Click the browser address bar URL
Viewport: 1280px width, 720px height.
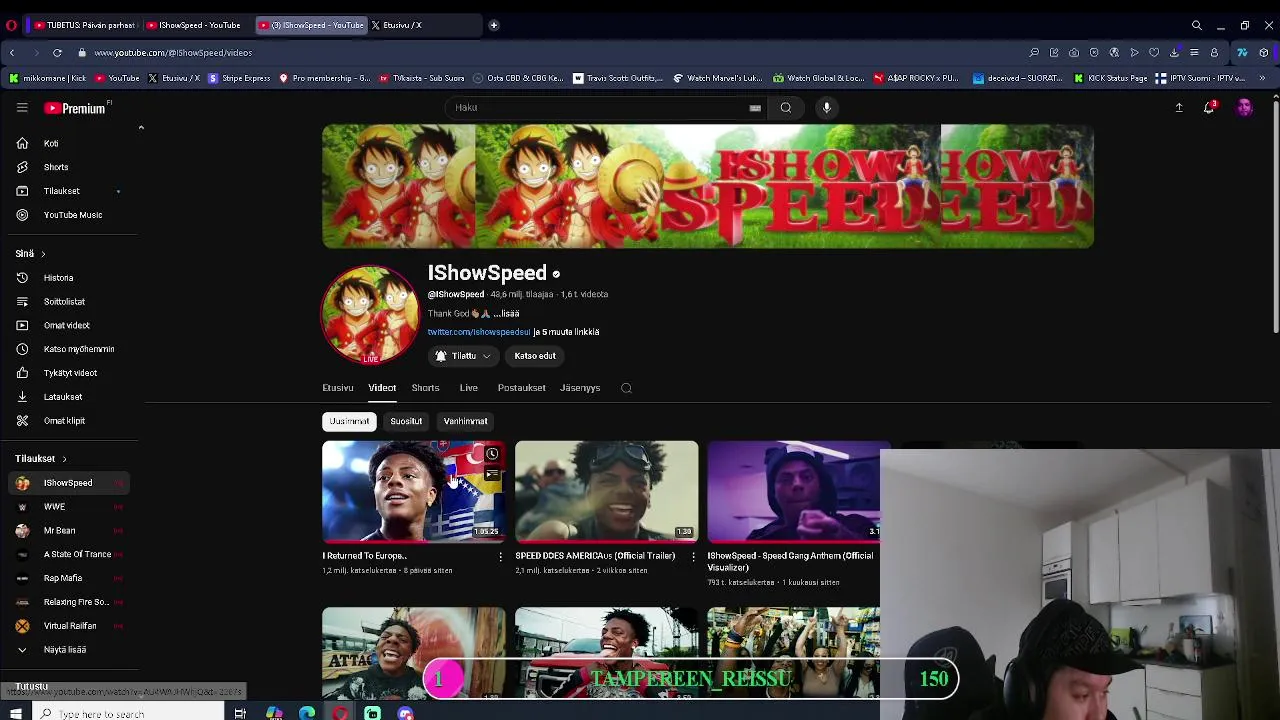tap(174, 52)
